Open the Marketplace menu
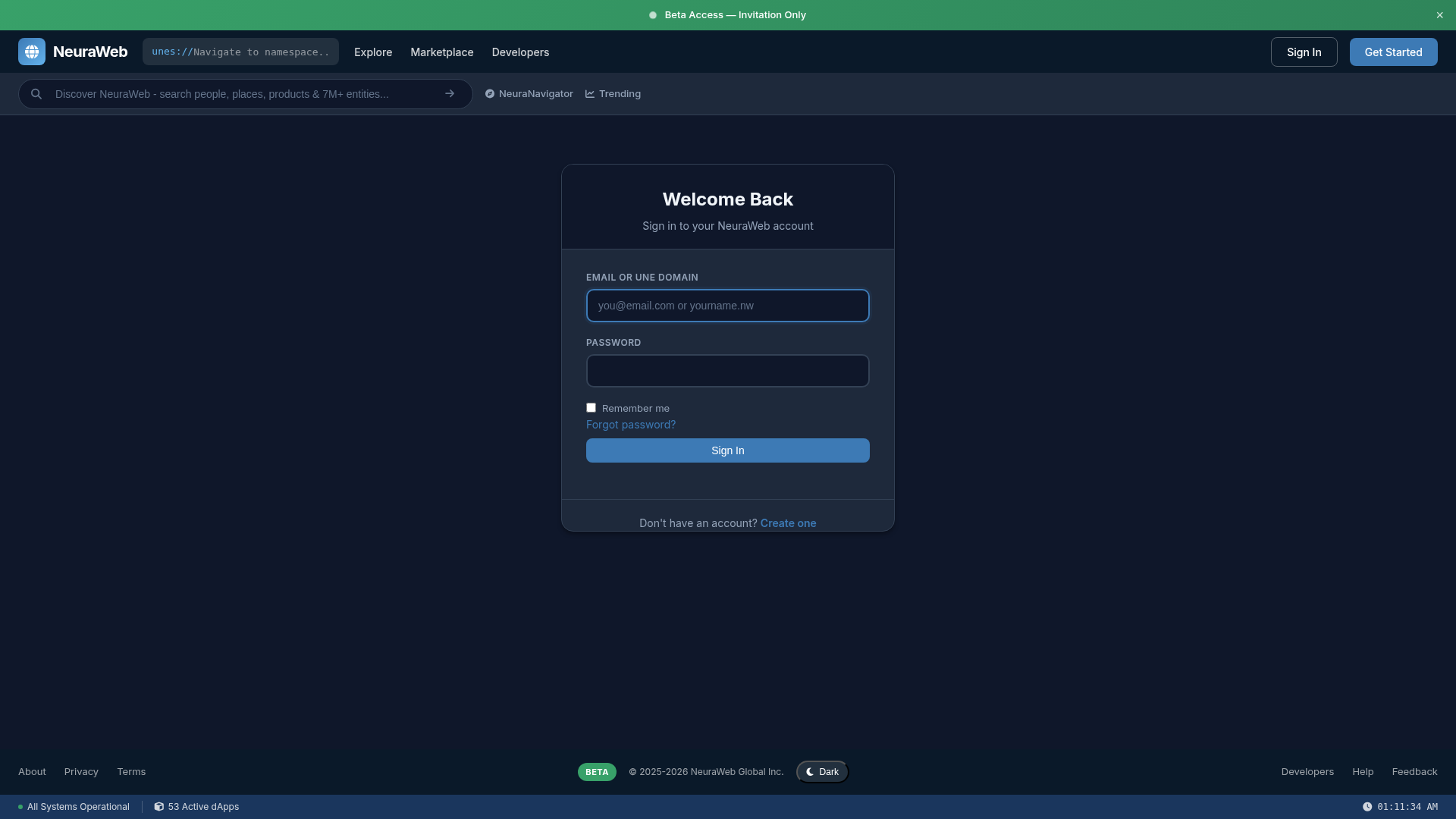This screenshot has height=819, width=1456. (442, 52)
